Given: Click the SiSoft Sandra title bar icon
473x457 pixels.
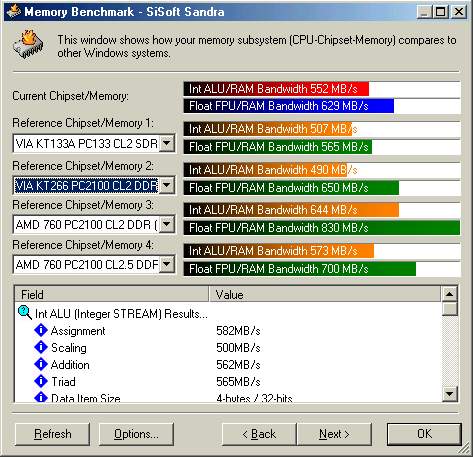Looking at the screenshot, I should (x=13, y=12).
